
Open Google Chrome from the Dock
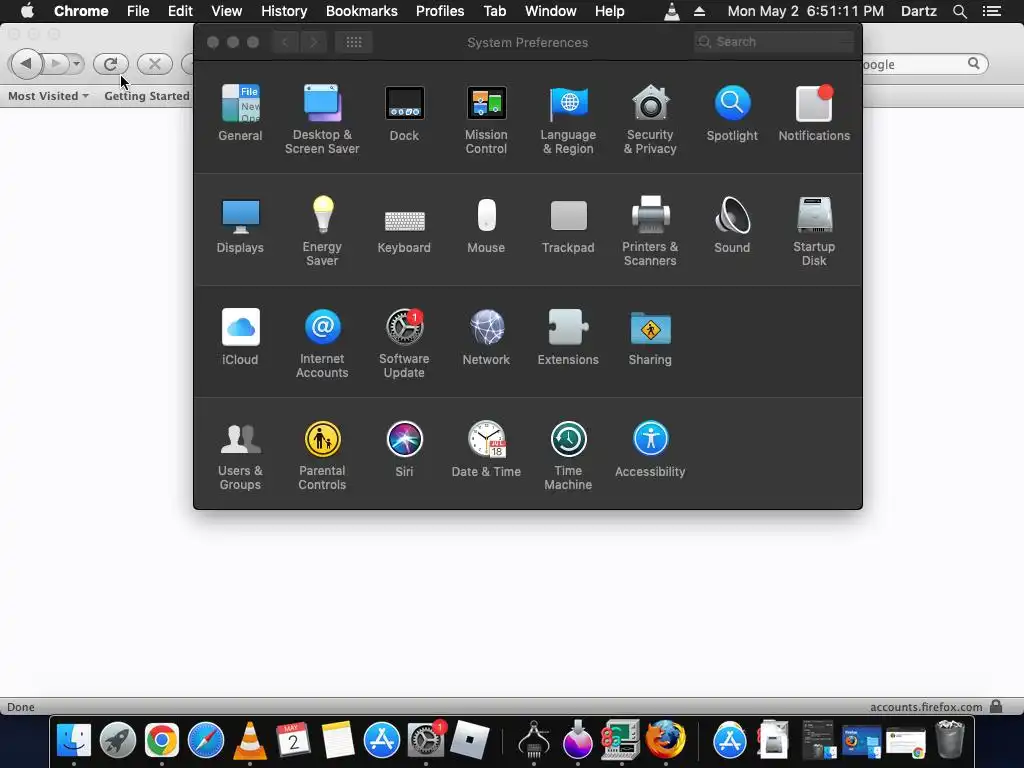pos(161,741)
